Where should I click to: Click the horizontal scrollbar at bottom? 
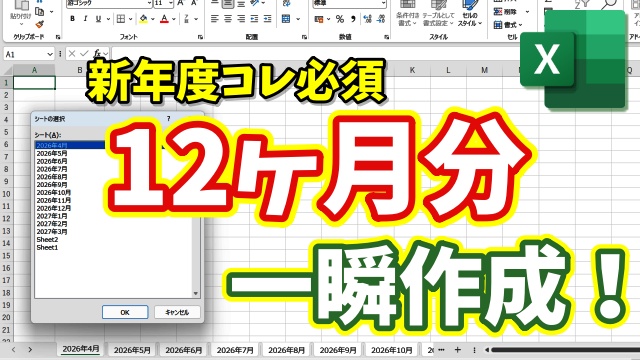[565, 350]
